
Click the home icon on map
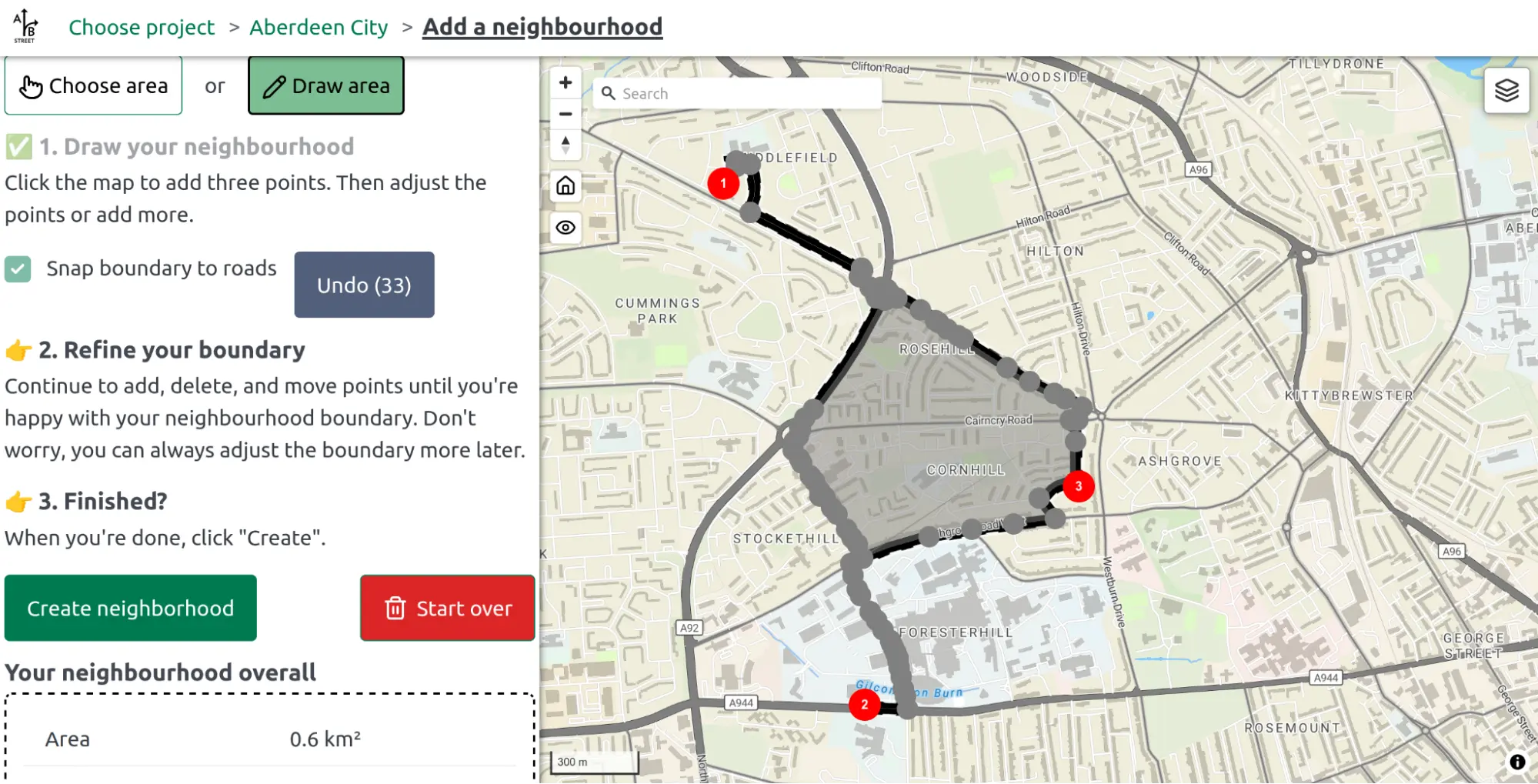[565, 185]
